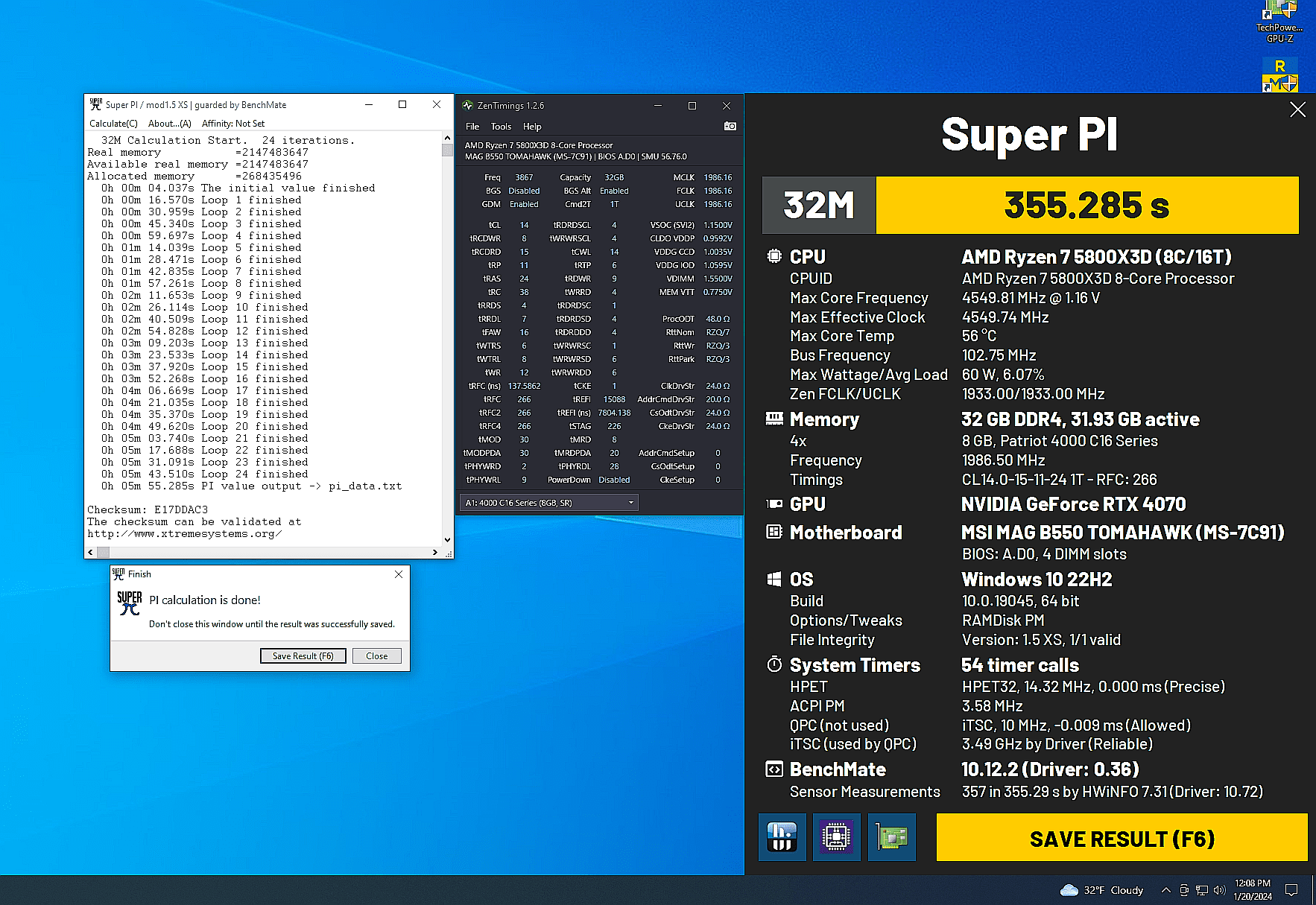The image size is (1316, 905).
Task: Open the notification center icon
Action: tap(1291, 890)
